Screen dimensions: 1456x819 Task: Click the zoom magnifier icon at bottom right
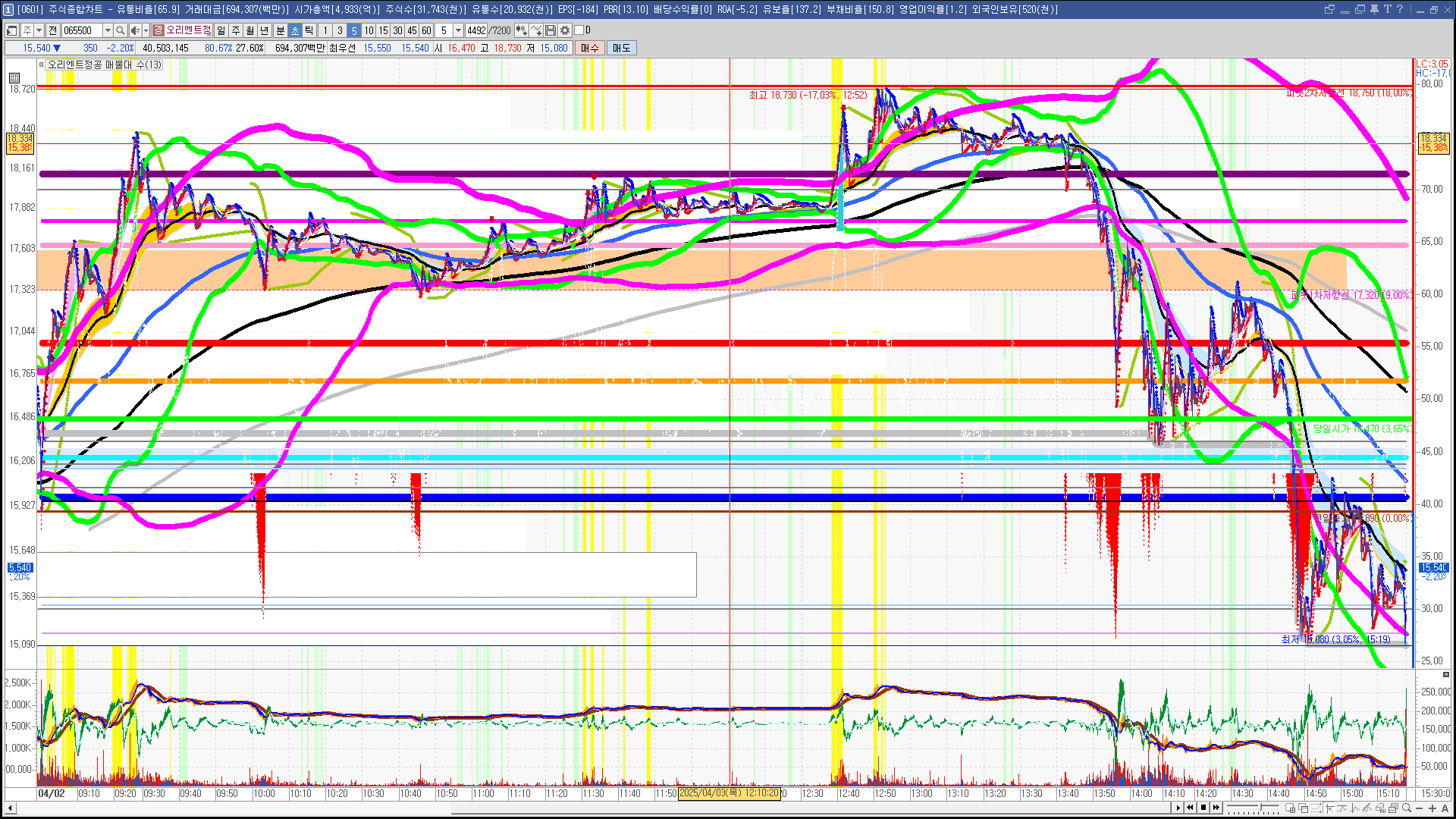(x=1406, y=808)
